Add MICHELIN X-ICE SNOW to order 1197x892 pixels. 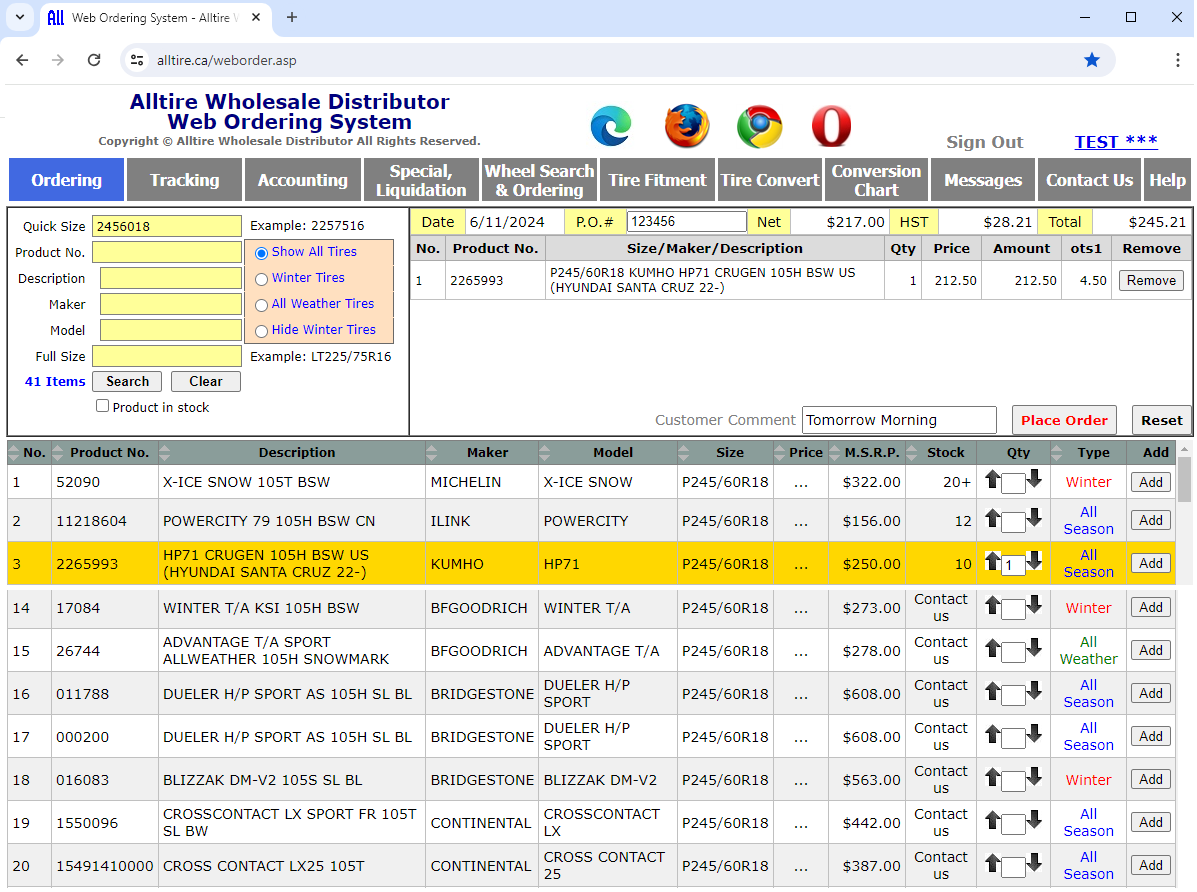pos(1150,482)
